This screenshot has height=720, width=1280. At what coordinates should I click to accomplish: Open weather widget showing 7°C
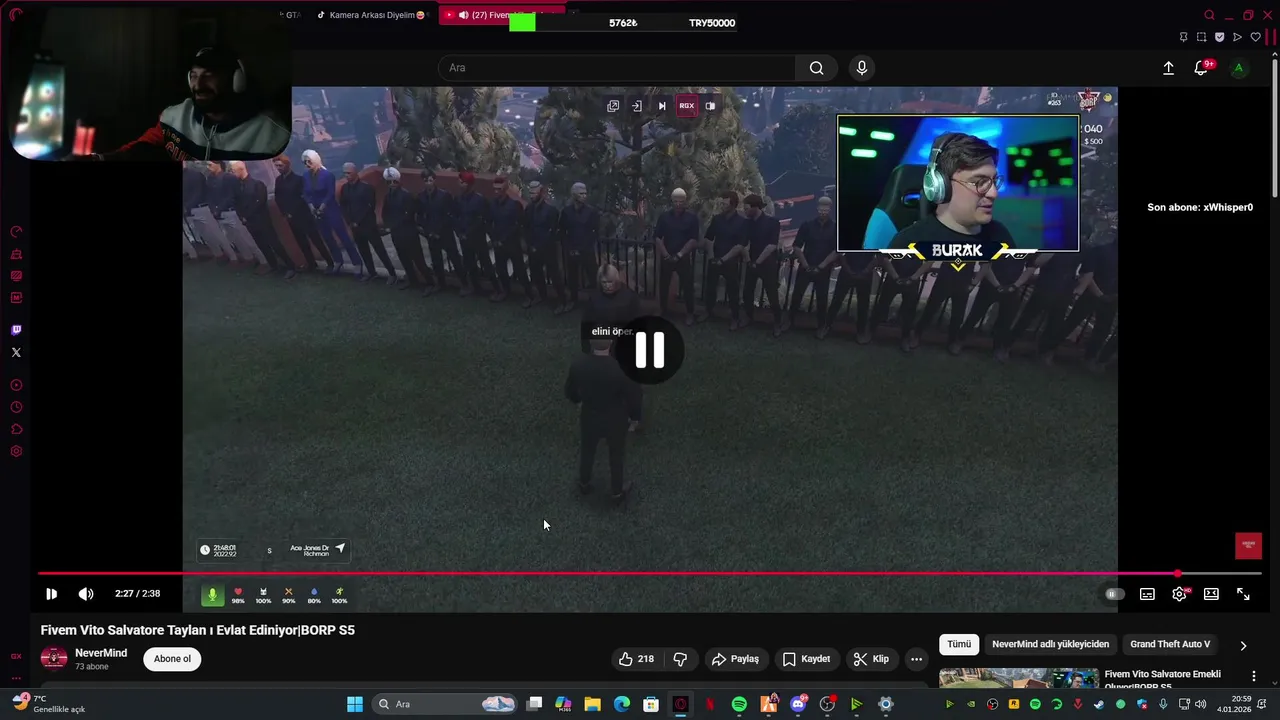click(50, 704)
